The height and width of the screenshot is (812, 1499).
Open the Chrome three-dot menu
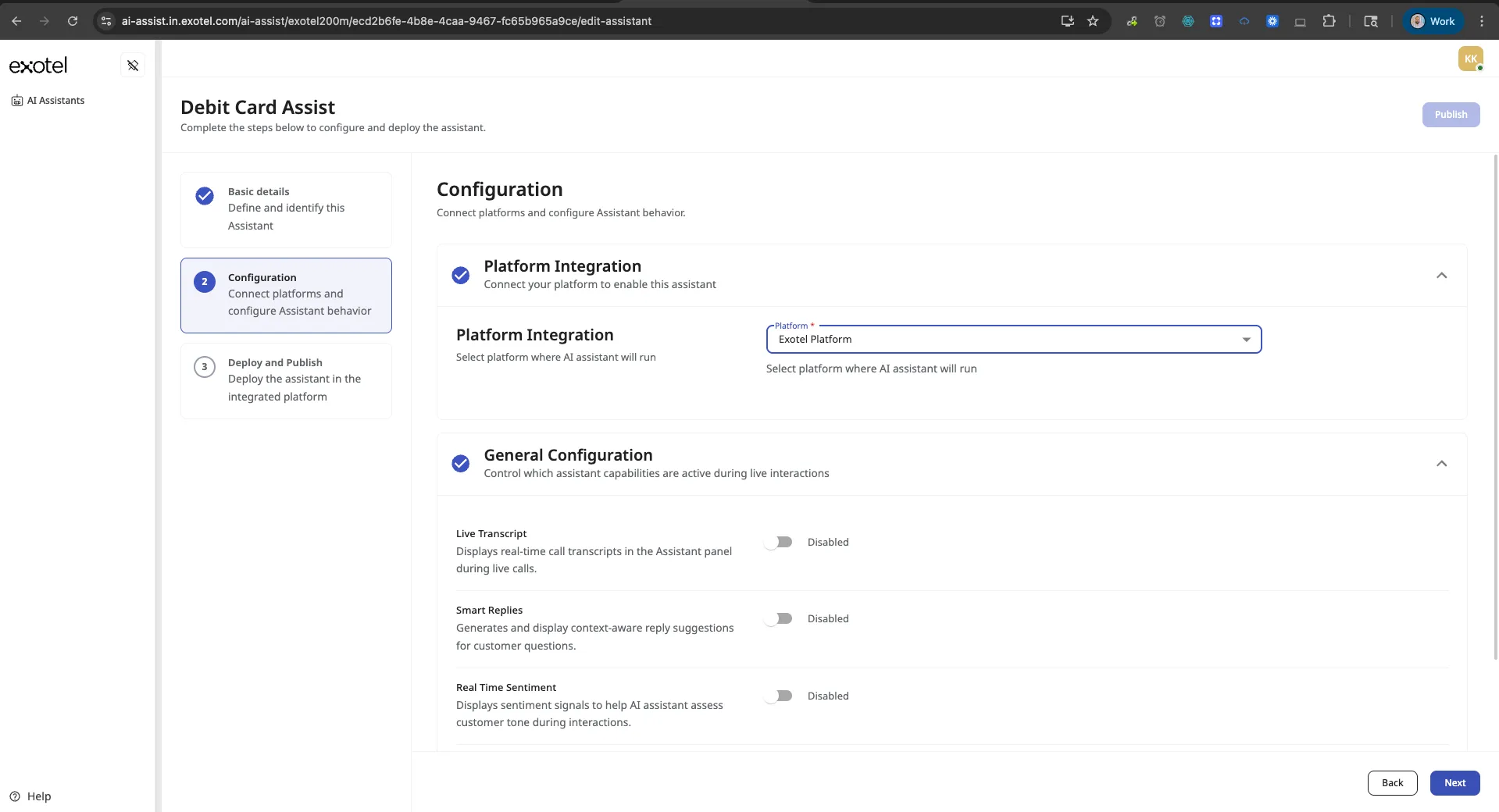[x=1482, y=21]
